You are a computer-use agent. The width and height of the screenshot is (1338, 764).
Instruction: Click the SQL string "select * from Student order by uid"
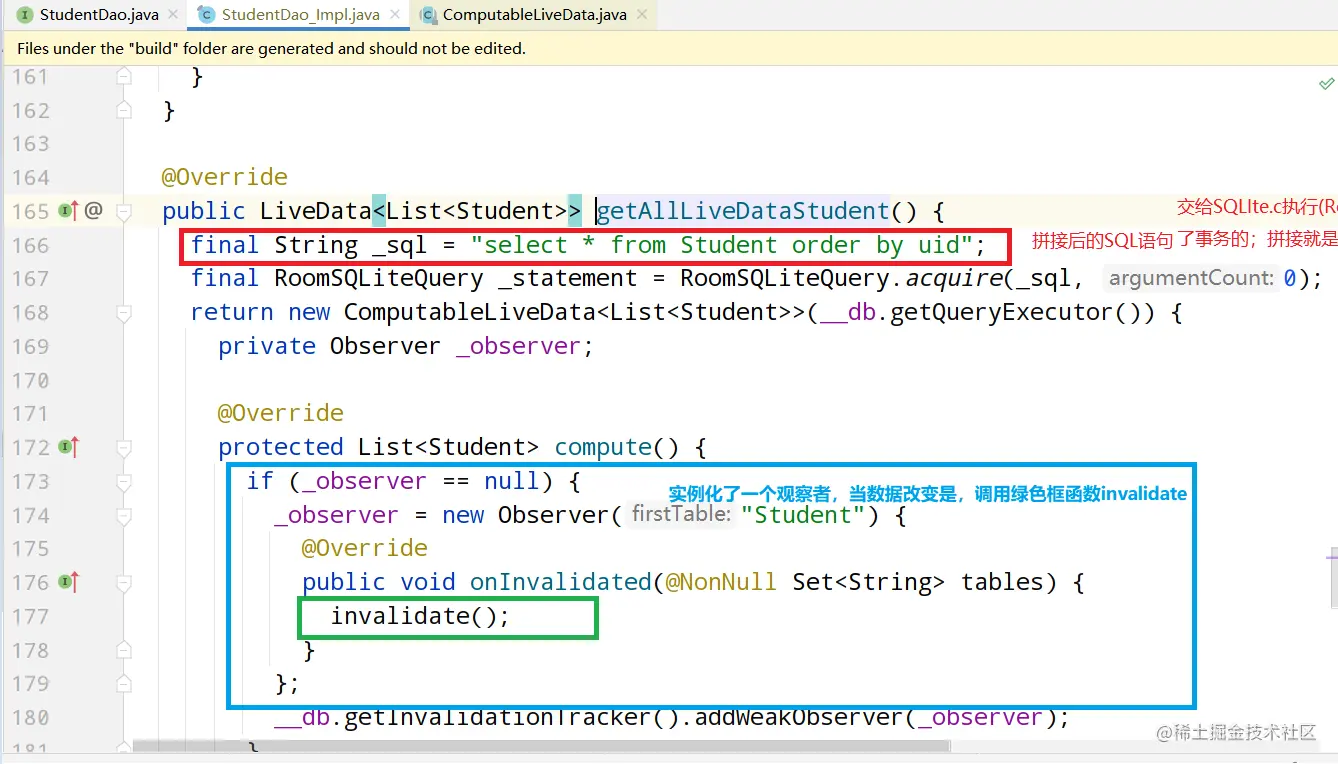(721, 245)
